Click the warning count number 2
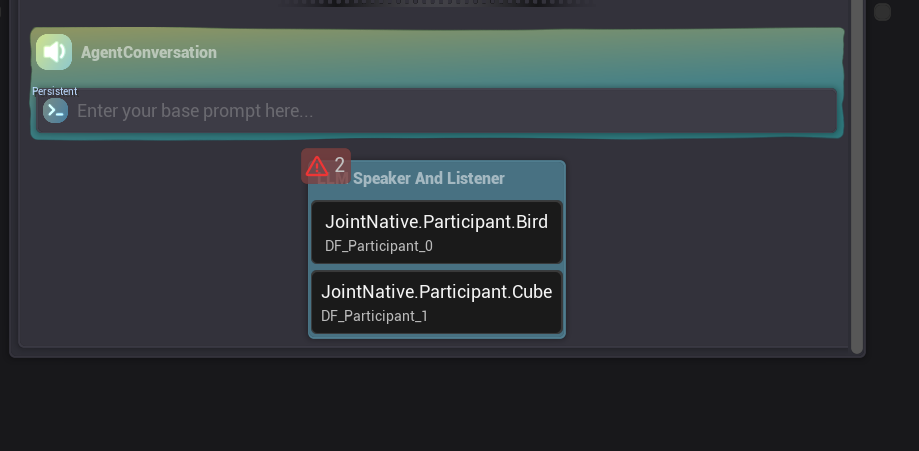Image resolution: width=919 pixels, height=451 pixels. click(x=340, y=166)
